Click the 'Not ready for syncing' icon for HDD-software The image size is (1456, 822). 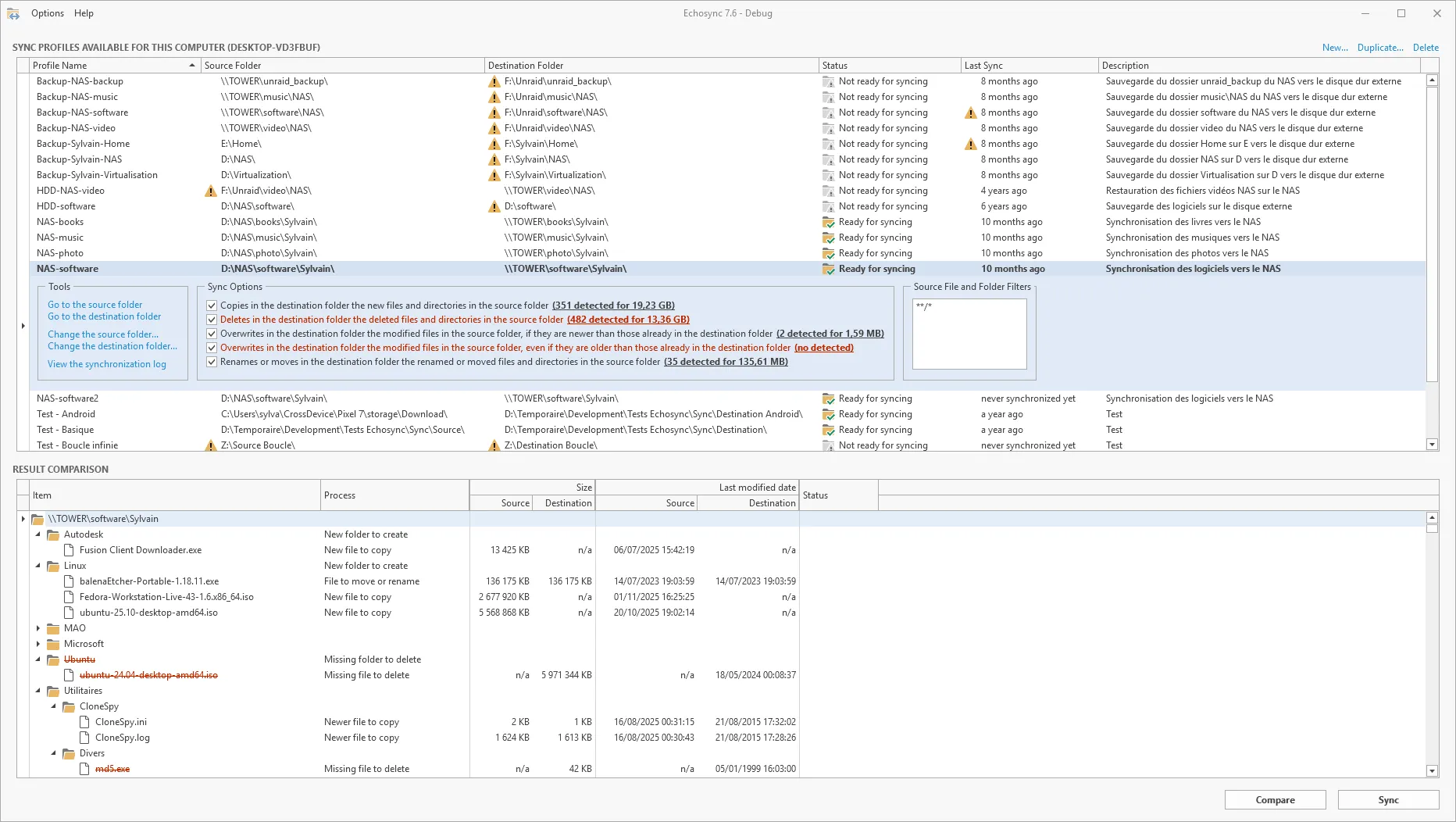point(828,206)
